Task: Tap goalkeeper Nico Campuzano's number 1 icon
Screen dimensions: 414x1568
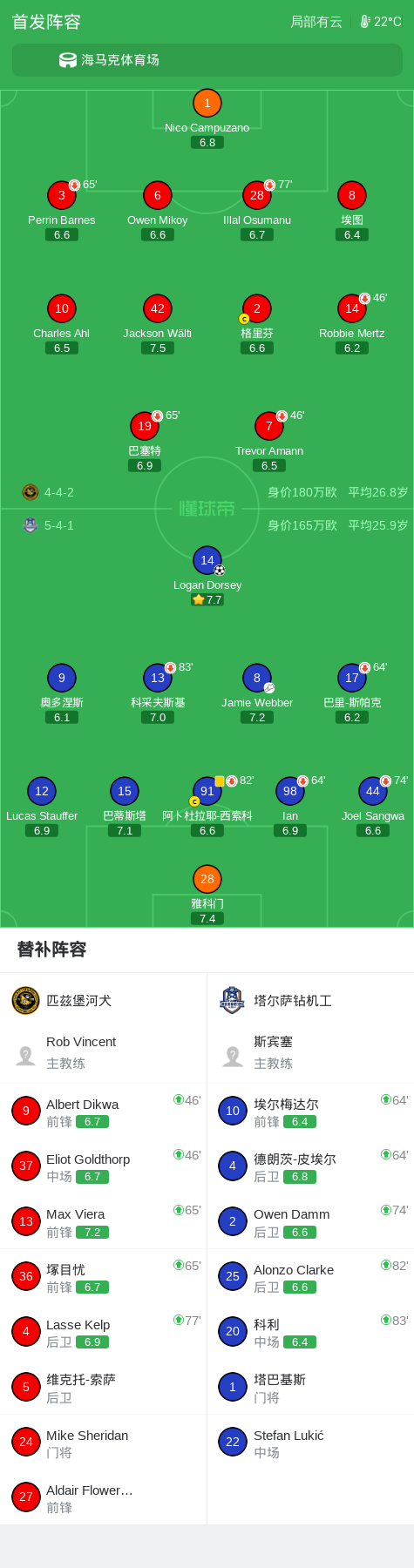Action: [207, 103]
